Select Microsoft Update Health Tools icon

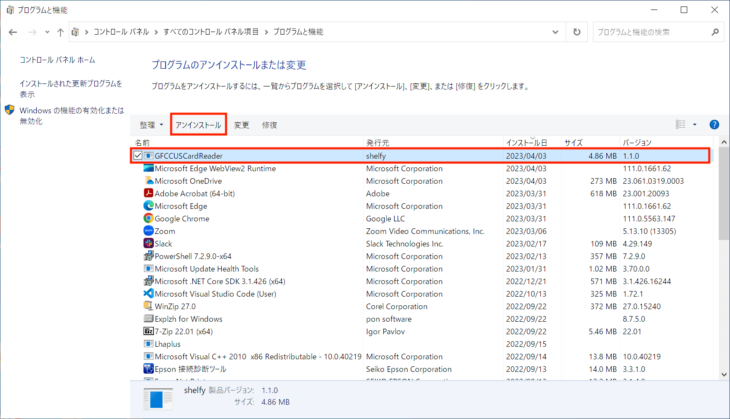point(149,269)
